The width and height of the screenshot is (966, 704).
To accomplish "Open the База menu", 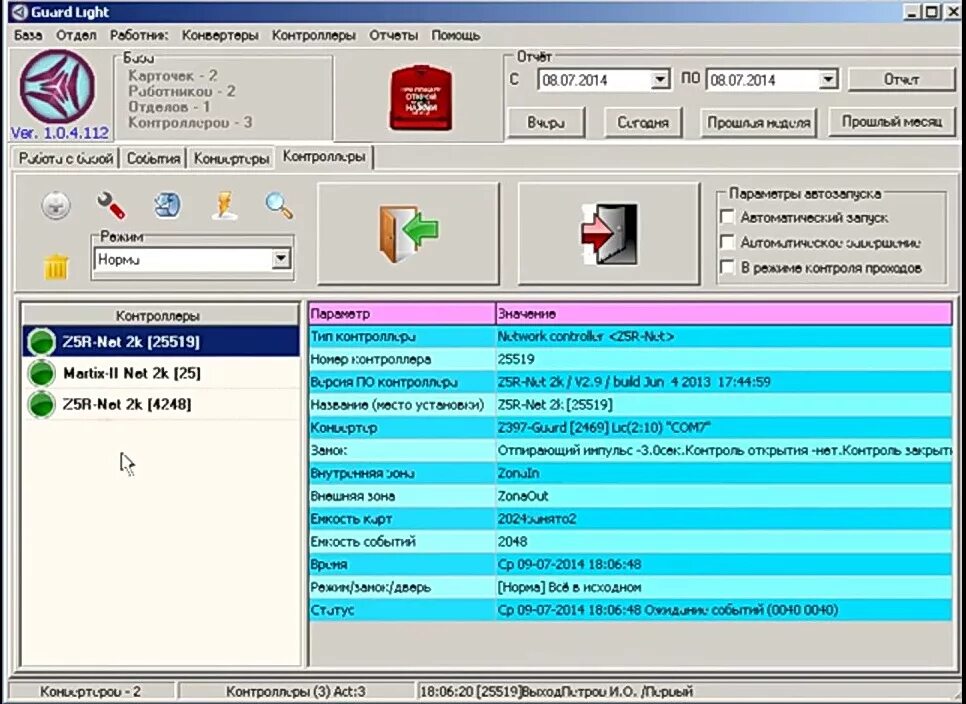I will [28, 36].
